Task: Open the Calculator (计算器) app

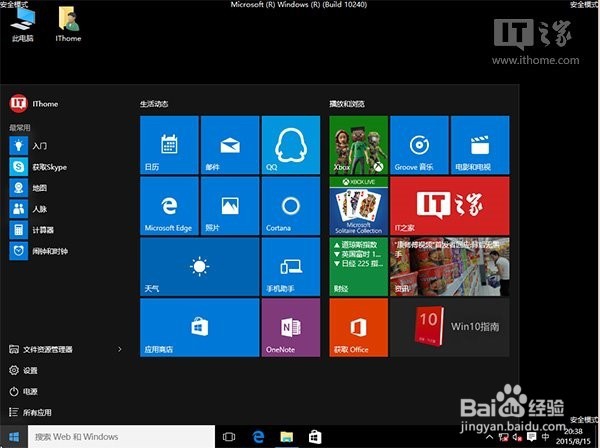Action: 32,230
